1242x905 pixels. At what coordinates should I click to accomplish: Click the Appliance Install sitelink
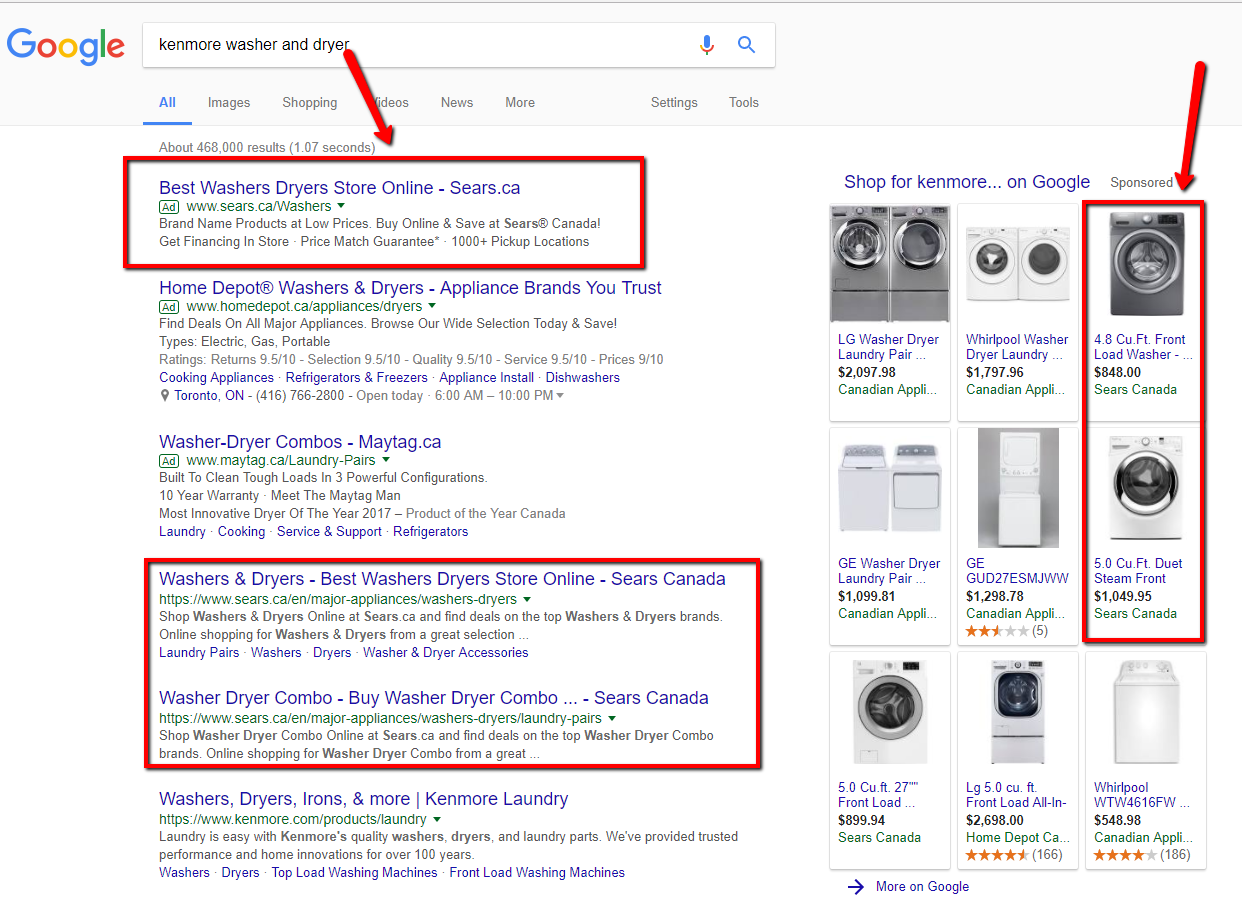click(487, 378)
